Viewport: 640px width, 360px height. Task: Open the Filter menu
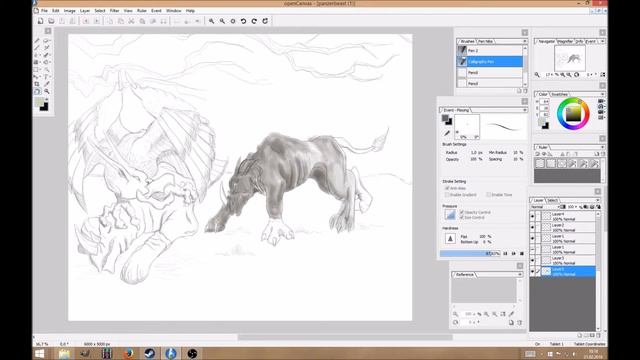coord(114,11)
